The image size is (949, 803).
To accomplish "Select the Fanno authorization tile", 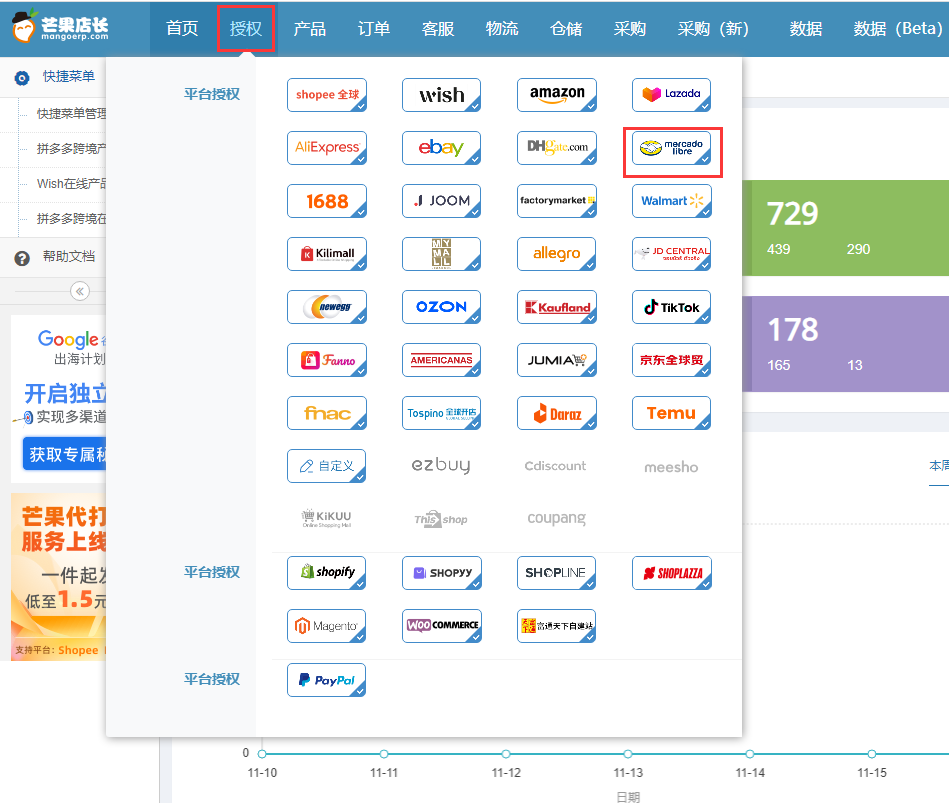I will tap(327, 360).
